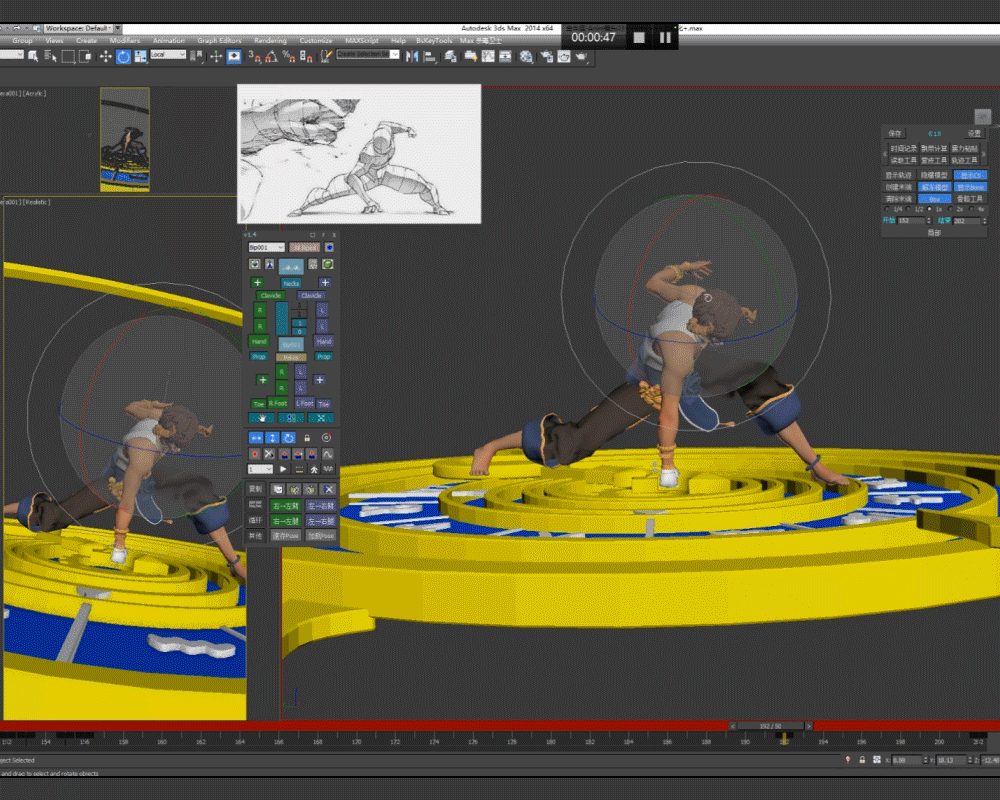Toggle the horizontal arrows blue button
Viewport: 1000px width, 800px height.
tap(256, 438)
